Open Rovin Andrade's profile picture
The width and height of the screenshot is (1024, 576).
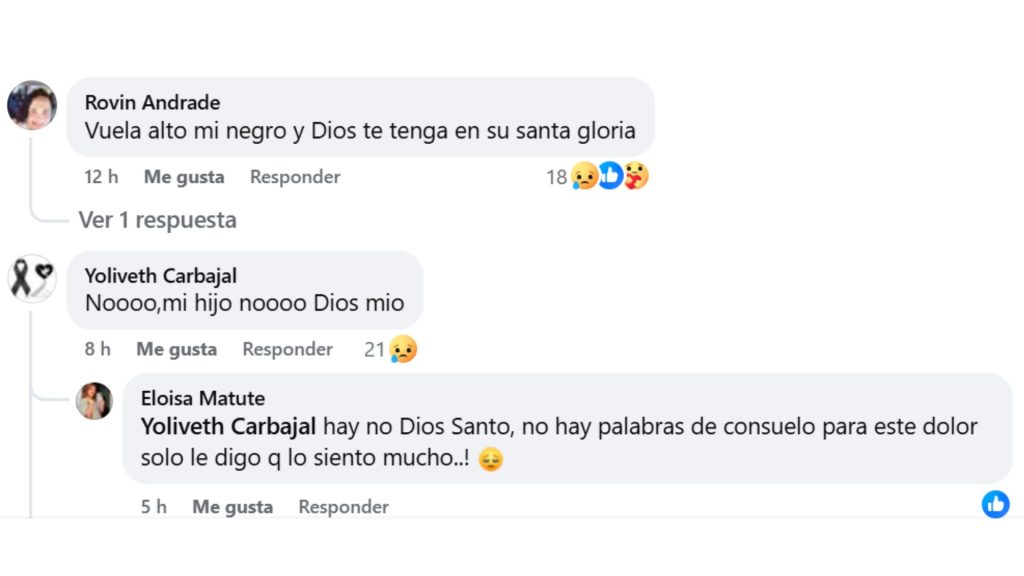(x=32, y=104)
